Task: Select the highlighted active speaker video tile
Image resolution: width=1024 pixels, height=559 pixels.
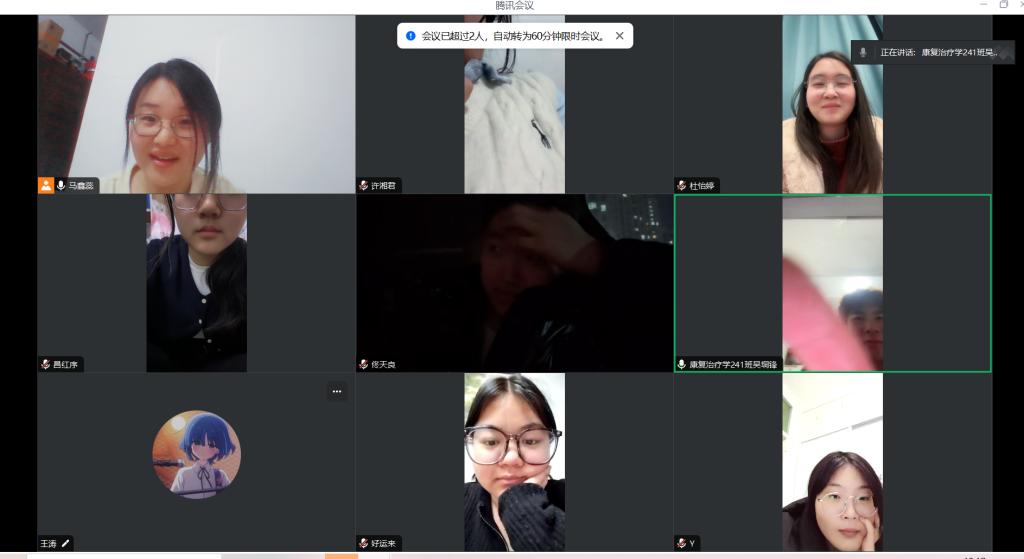Action: 832,283
